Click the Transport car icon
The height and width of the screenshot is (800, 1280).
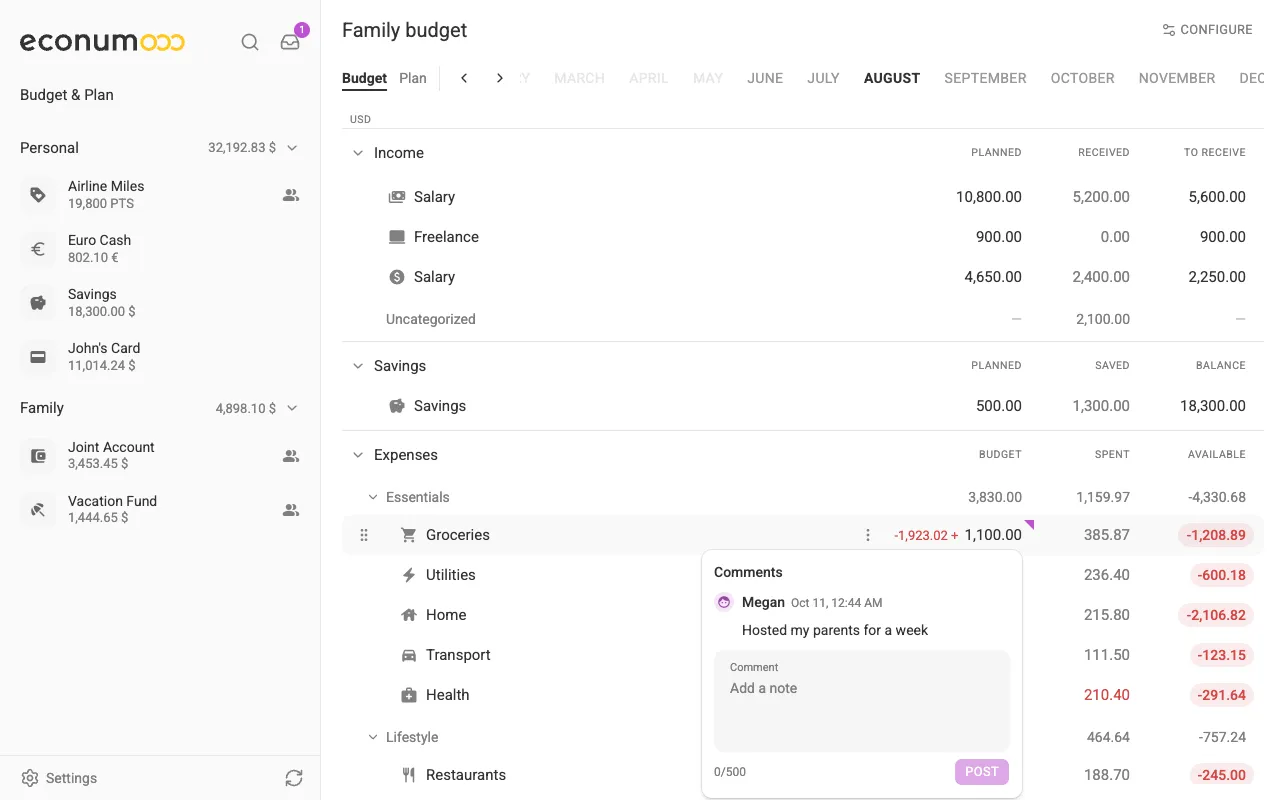coord(408,655)
